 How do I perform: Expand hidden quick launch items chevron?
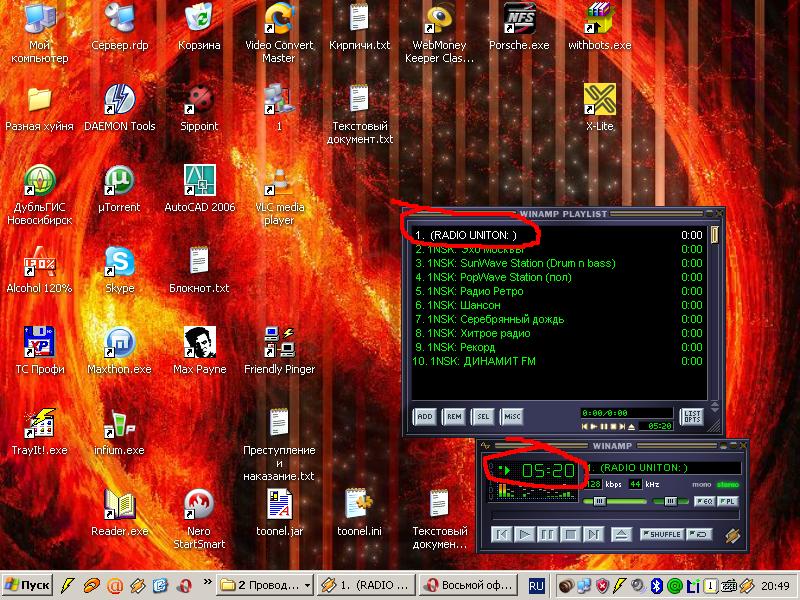(x=207, y=581)
